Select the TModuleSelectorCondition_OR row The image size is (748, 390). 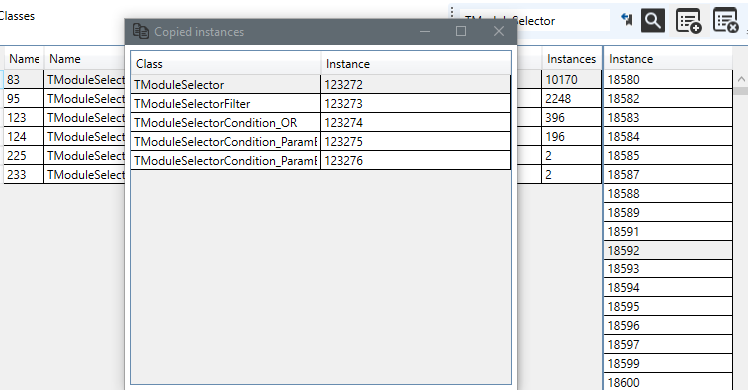pyautogui.click(x=321, y=123)
